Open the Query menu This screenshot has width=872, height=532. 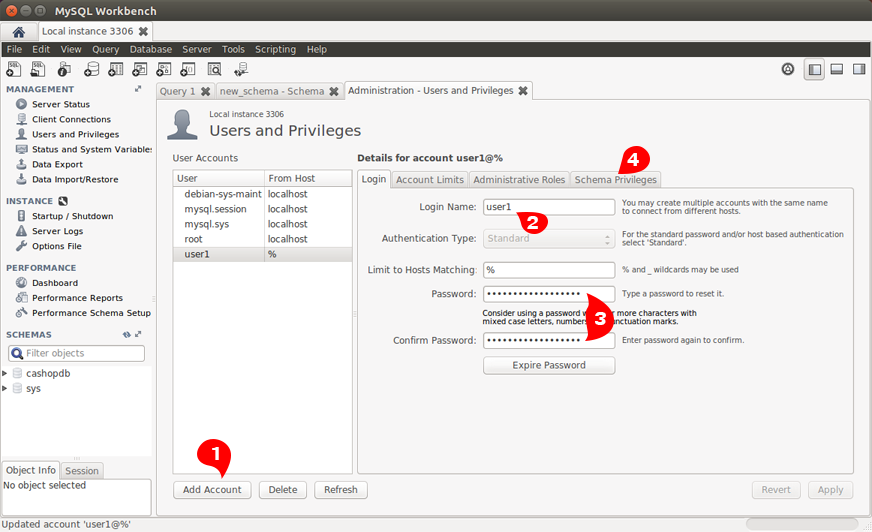(106, 49)
